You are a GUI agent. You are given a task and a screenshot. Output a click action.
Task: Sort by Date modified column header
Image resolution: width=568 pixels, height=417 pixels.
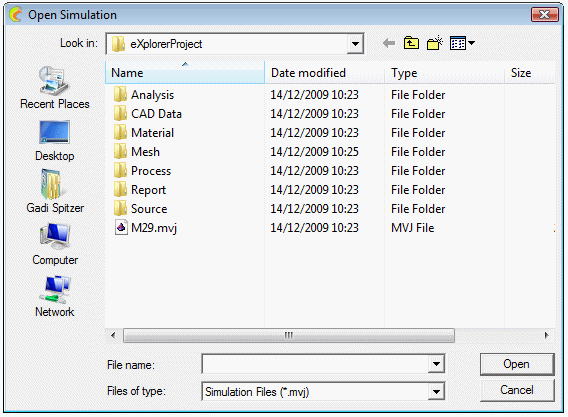point(324,72)
